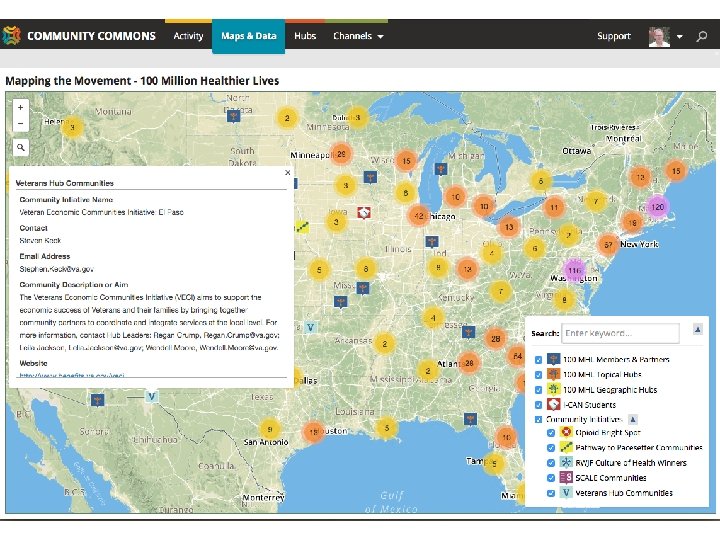Click the purple 120 cluster near Boston
This screenshot has width=720, height=540.
click(658, 207)
